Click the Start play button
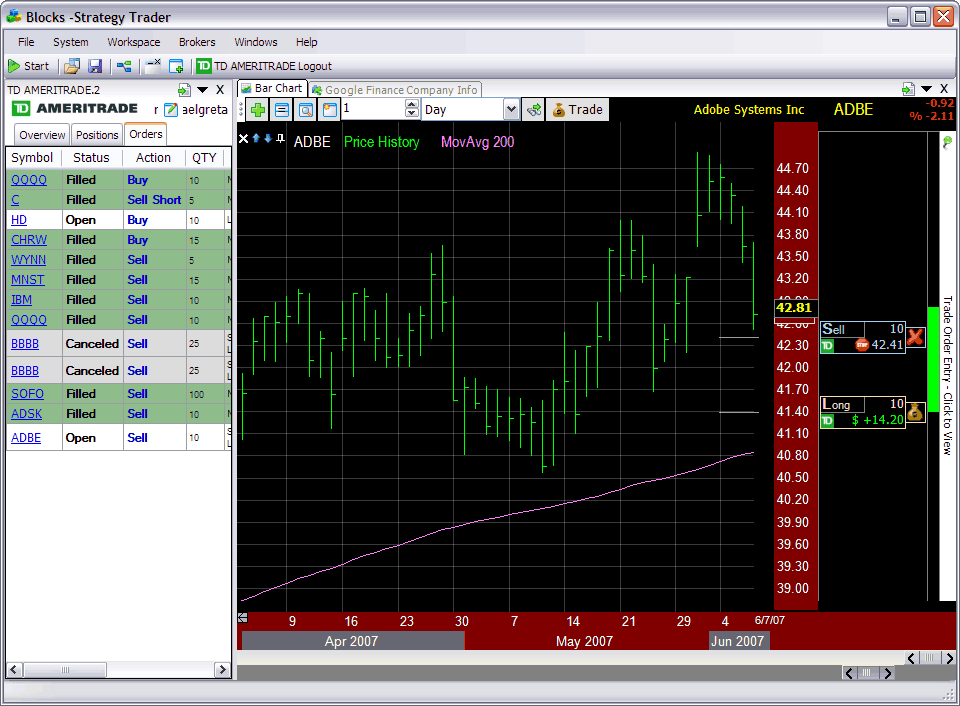Image resolution: width=960 pixels, height=706 pixels. coord(28,66)
